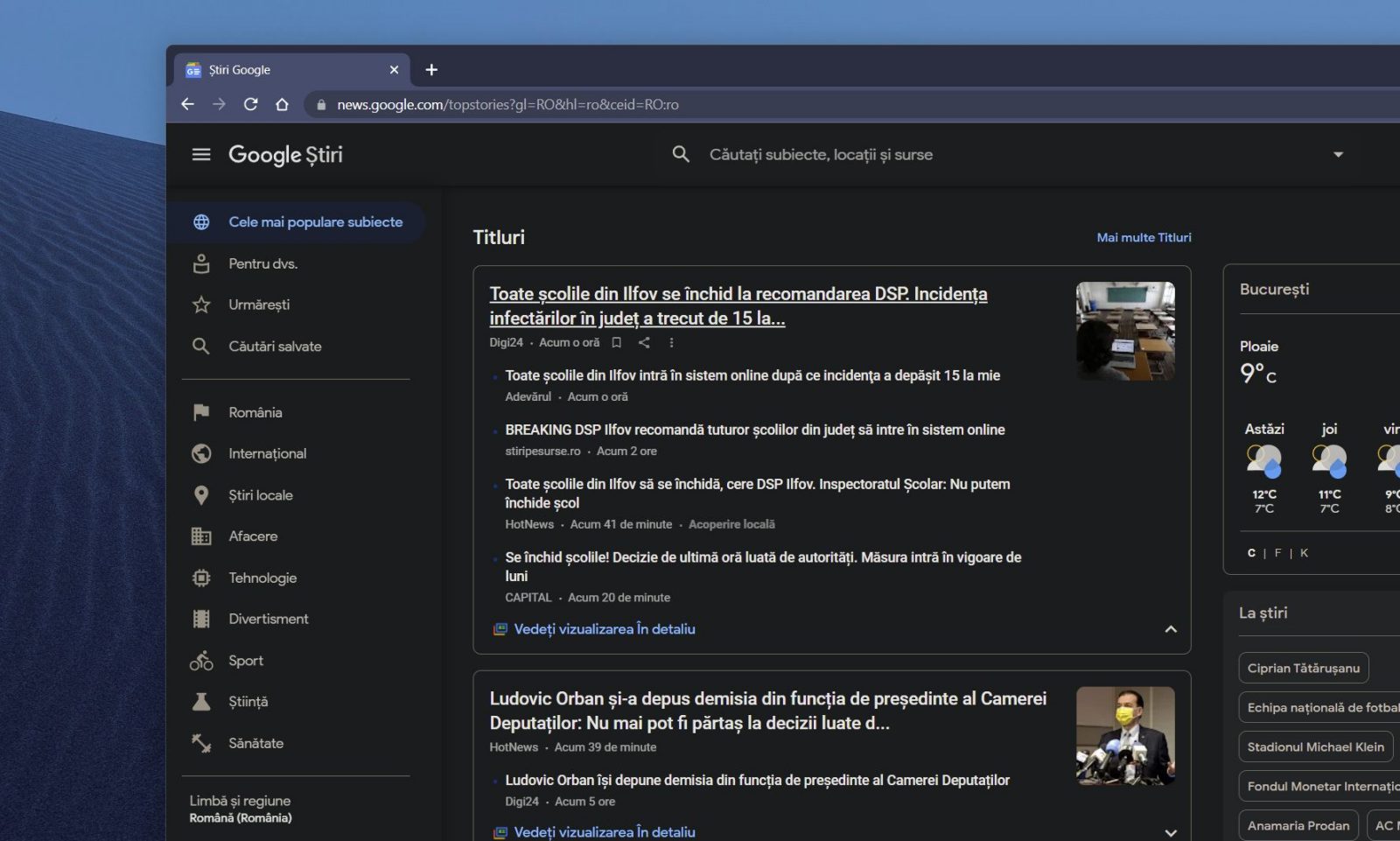Click the Tehnologie chip icon
The width and height of the screenshot is (1400, 841).
click(201, 578)
